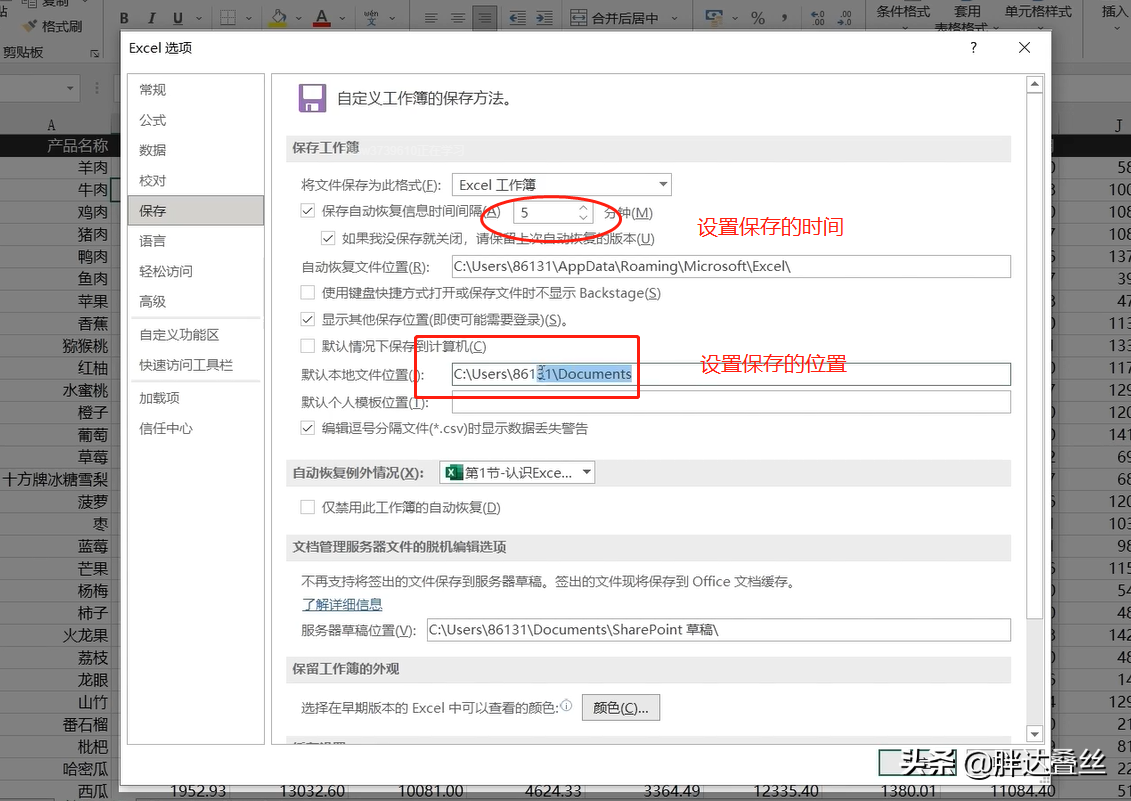Click the info icon beside Excel color text
The height and width of the screenshot is (801, 1131).
[567, 706]
